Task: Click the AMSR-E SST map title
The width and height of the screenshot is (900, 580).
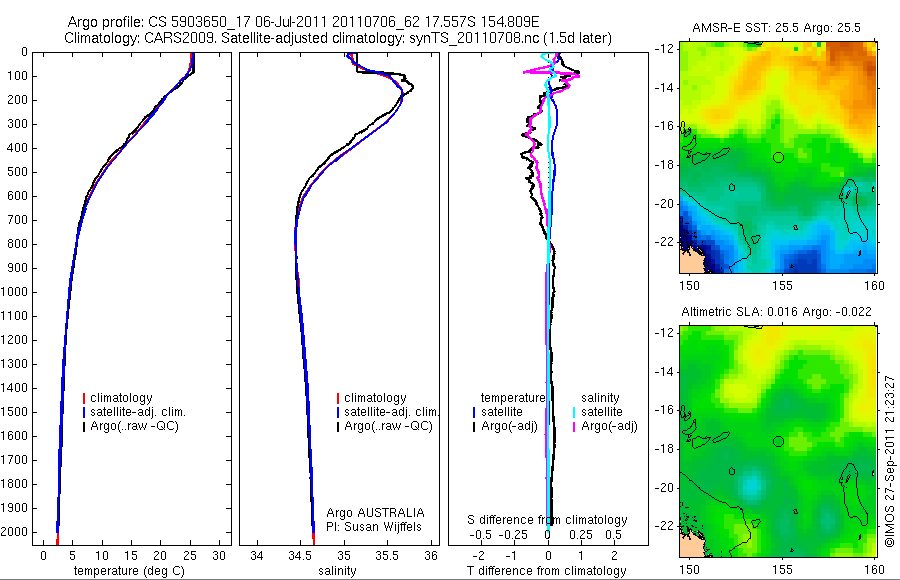Action: click(x=776, y=28)
